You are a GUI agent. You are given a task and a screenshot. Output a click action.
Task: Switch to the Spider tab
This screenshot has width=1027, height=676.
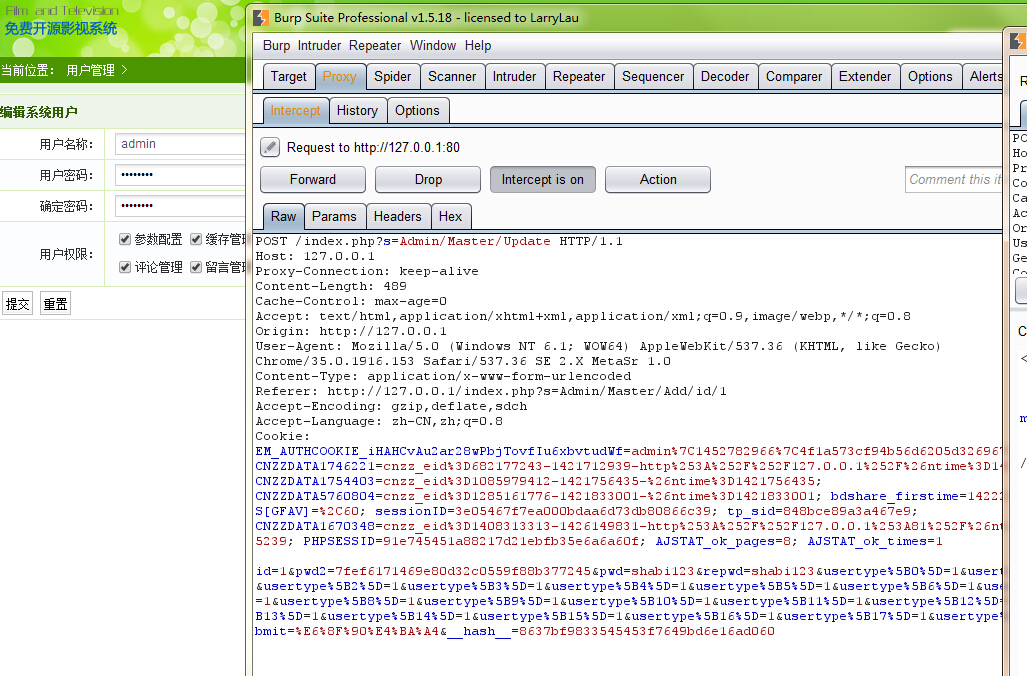[x=392, y=77]
